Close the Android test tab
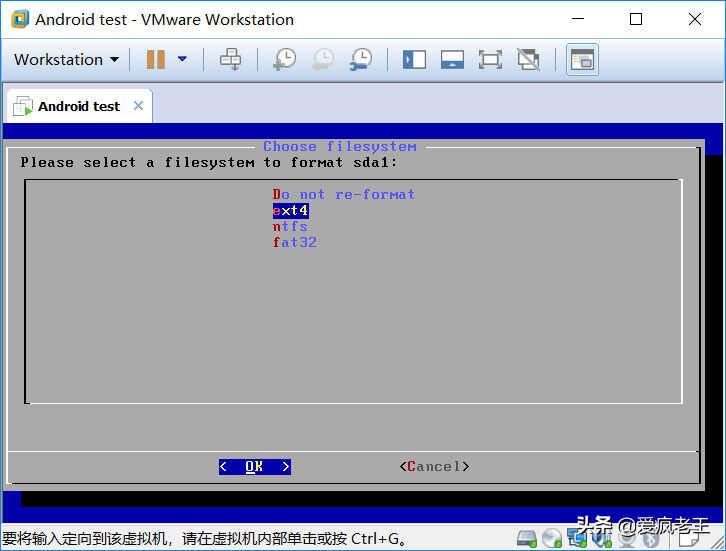This screenshot has height=551, width=726. [138, 106]
